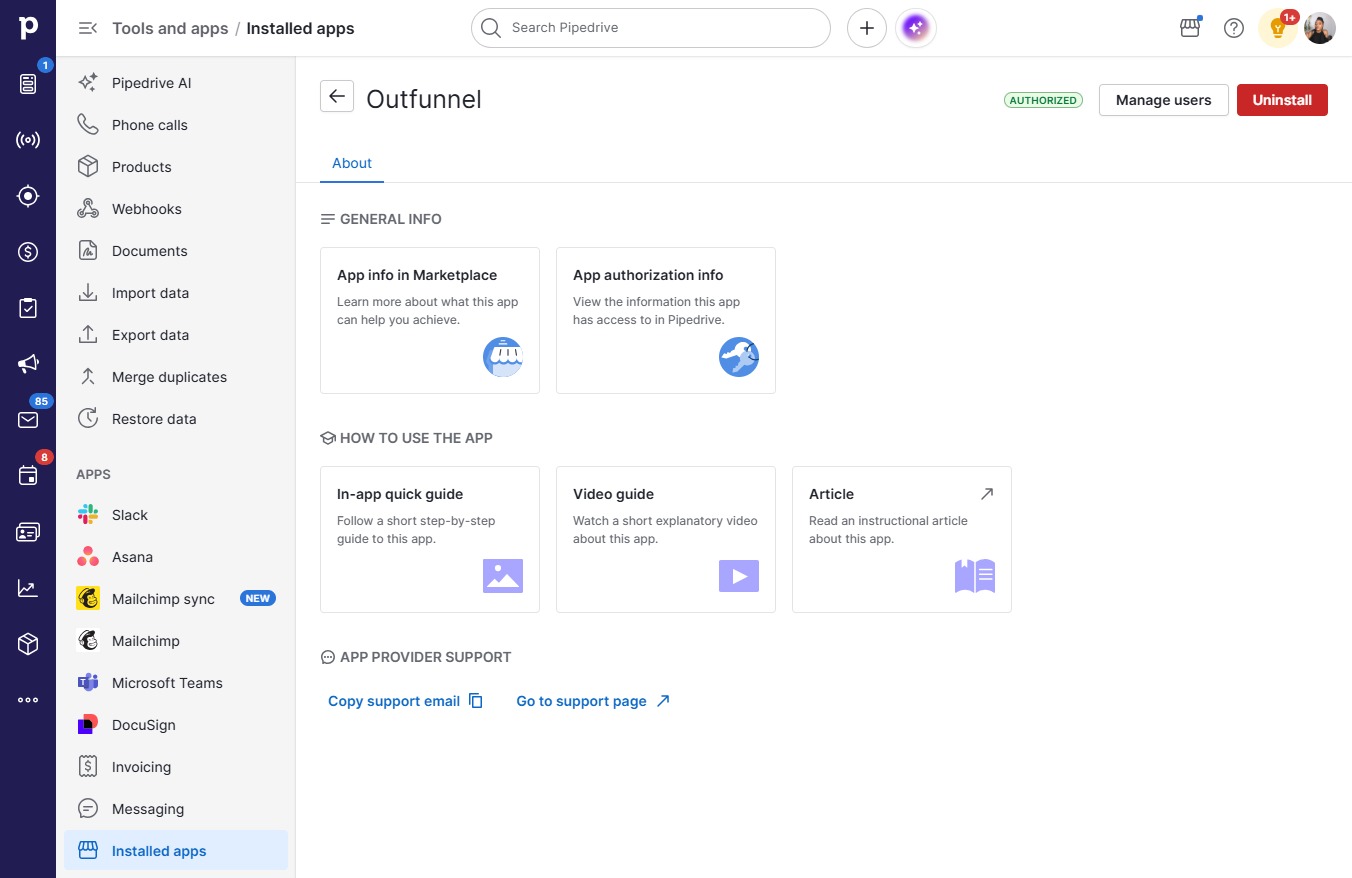Open Pipedrive AI in the sidebar

tap(176, 83)
